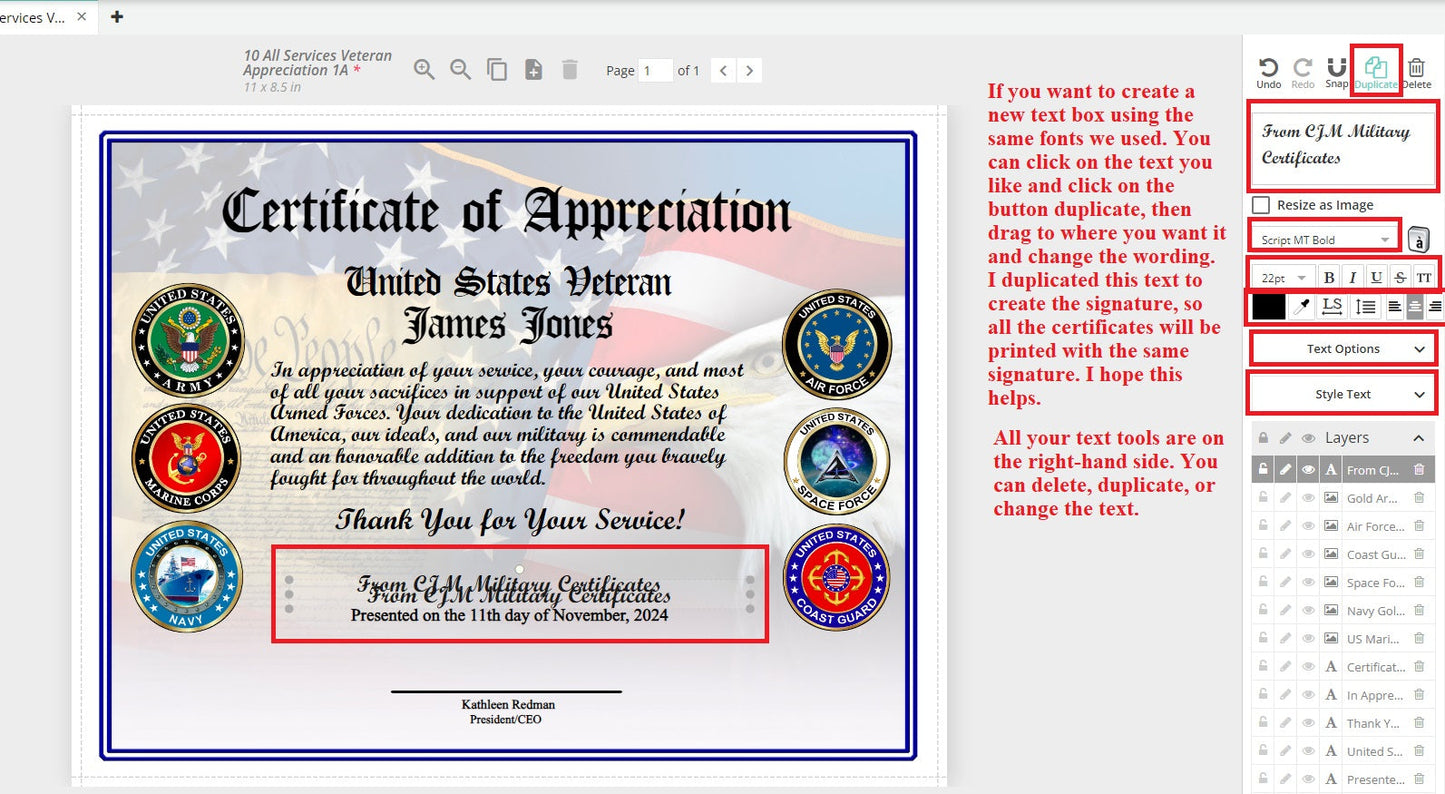Image resolution: width=1445 pixels, height=794 pixels.
Task: Align text center
Action: (1415, 307)
